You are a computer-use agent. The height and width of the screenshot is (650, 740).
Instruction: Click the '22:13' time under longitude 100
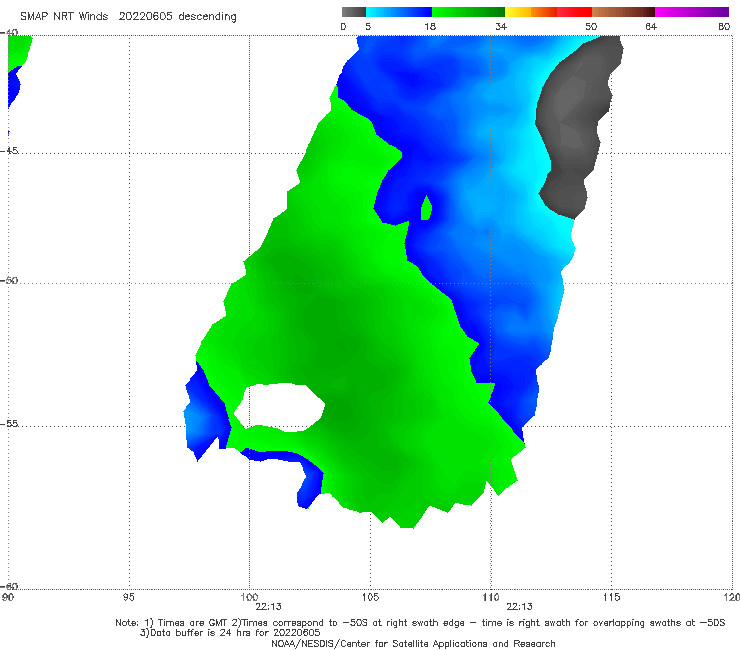(x=268, y=607)
